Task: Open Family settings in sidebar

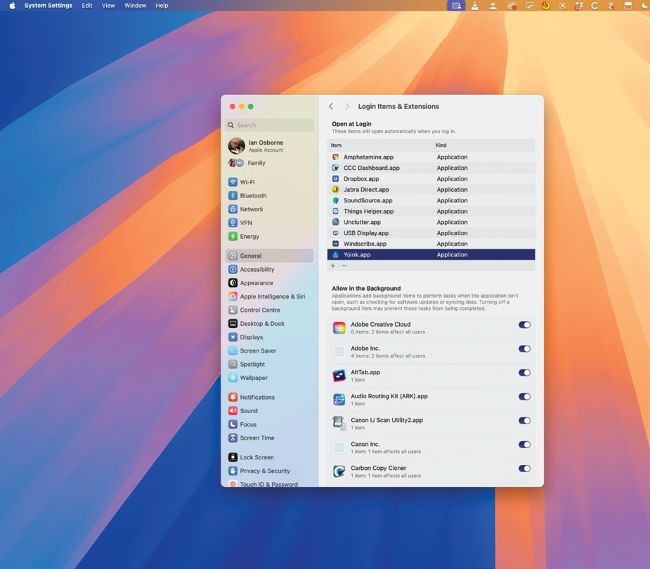Action: [269, 163]
